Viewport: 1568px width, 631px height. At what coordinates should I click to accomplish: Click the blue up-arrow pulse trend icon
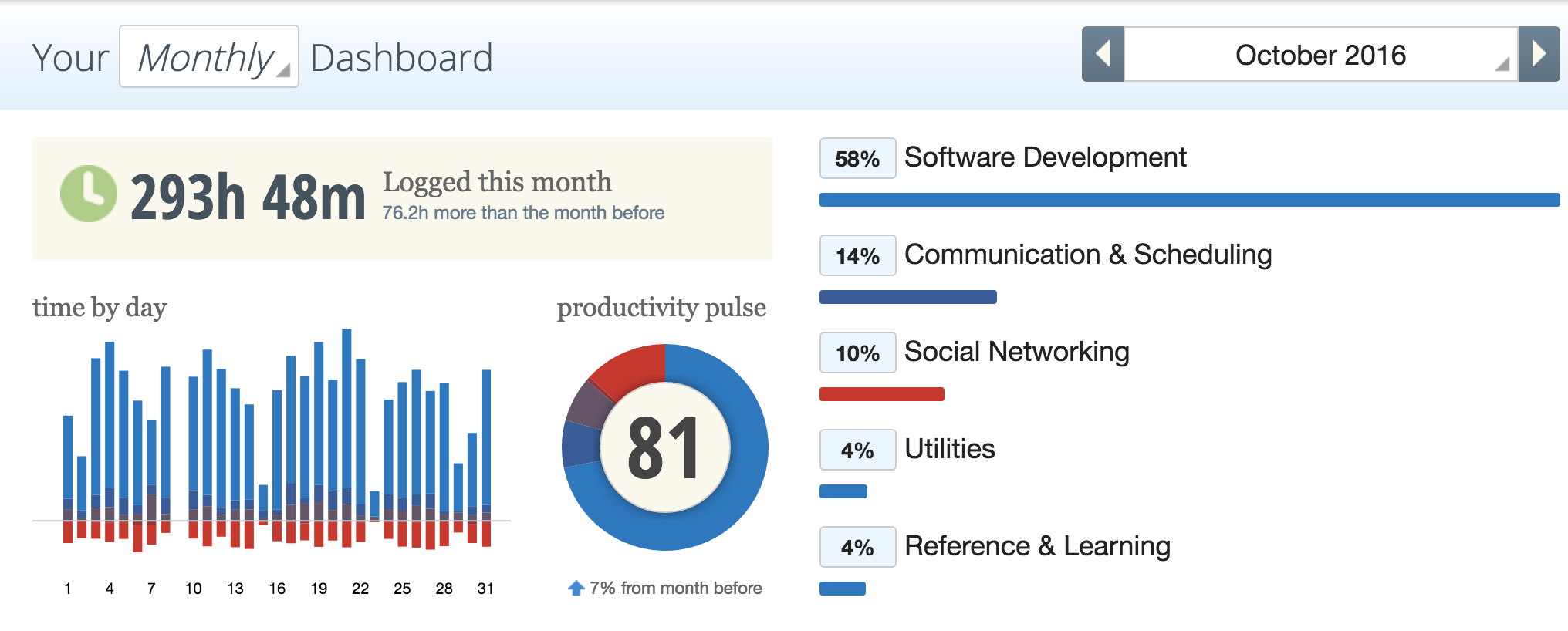576,588
